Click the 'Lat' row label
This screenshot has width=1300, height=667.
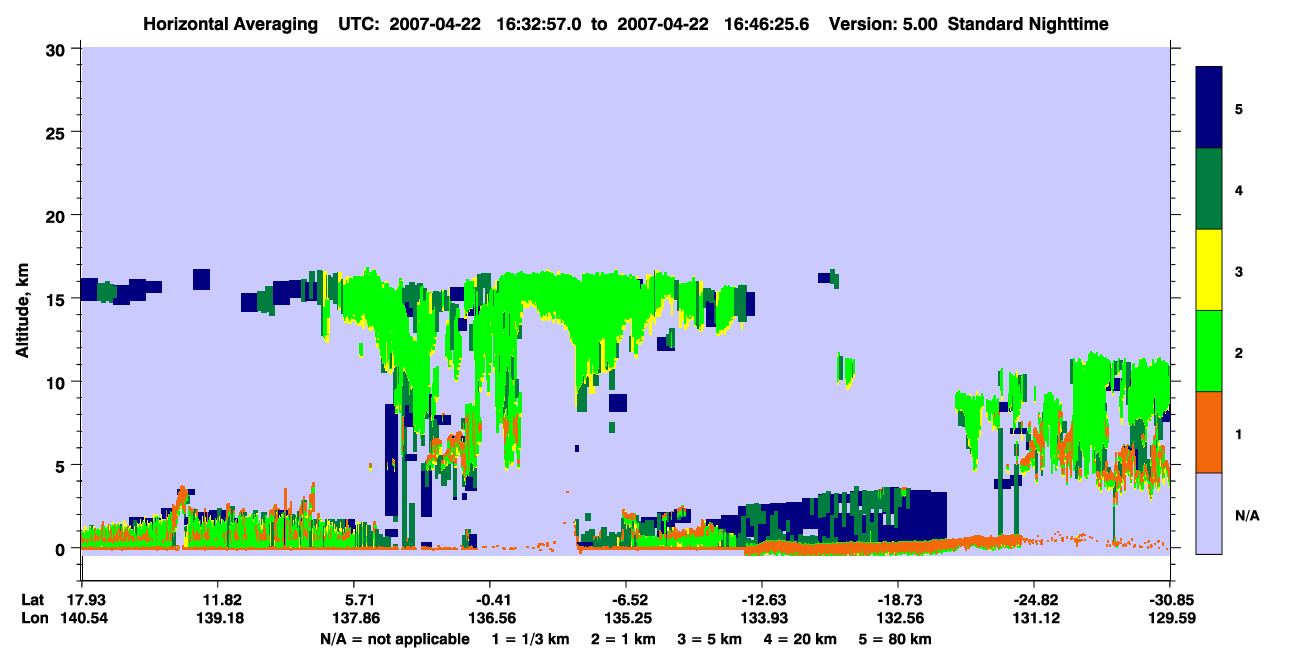tap(32, 600)
